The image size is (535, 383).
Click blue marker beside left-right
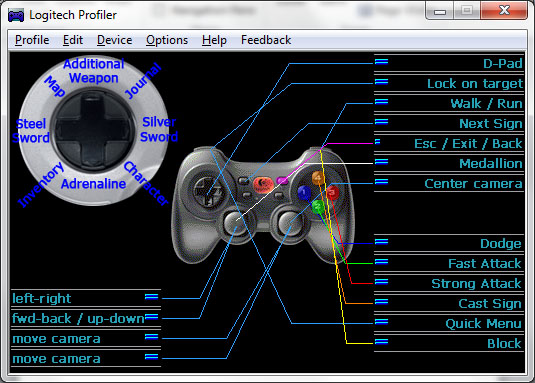(x=151, y=296)
